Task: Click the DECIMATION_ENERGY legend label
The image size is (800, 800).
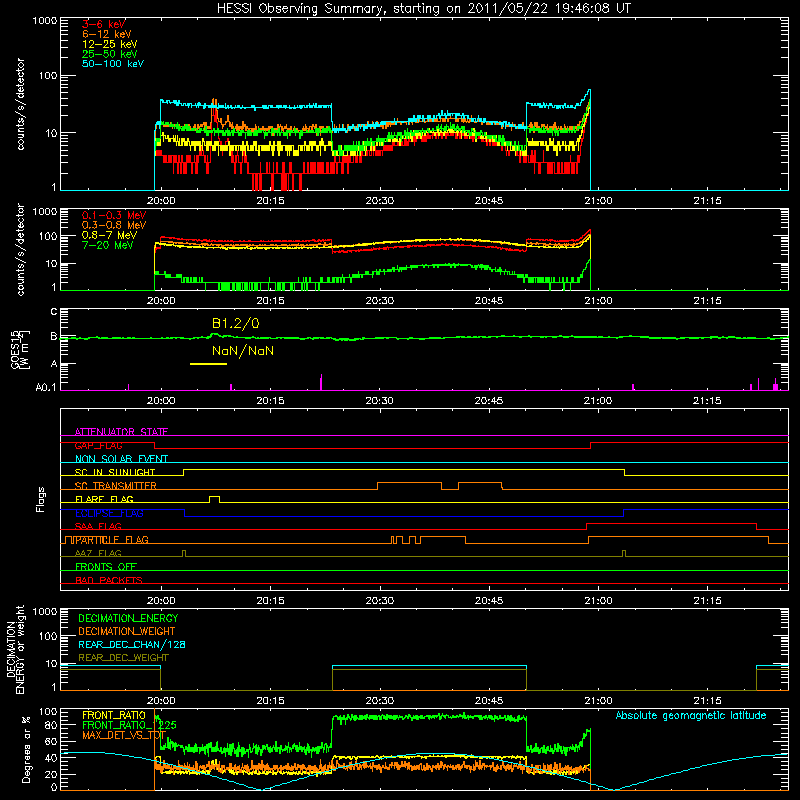Action: click(x=128, y=618)
